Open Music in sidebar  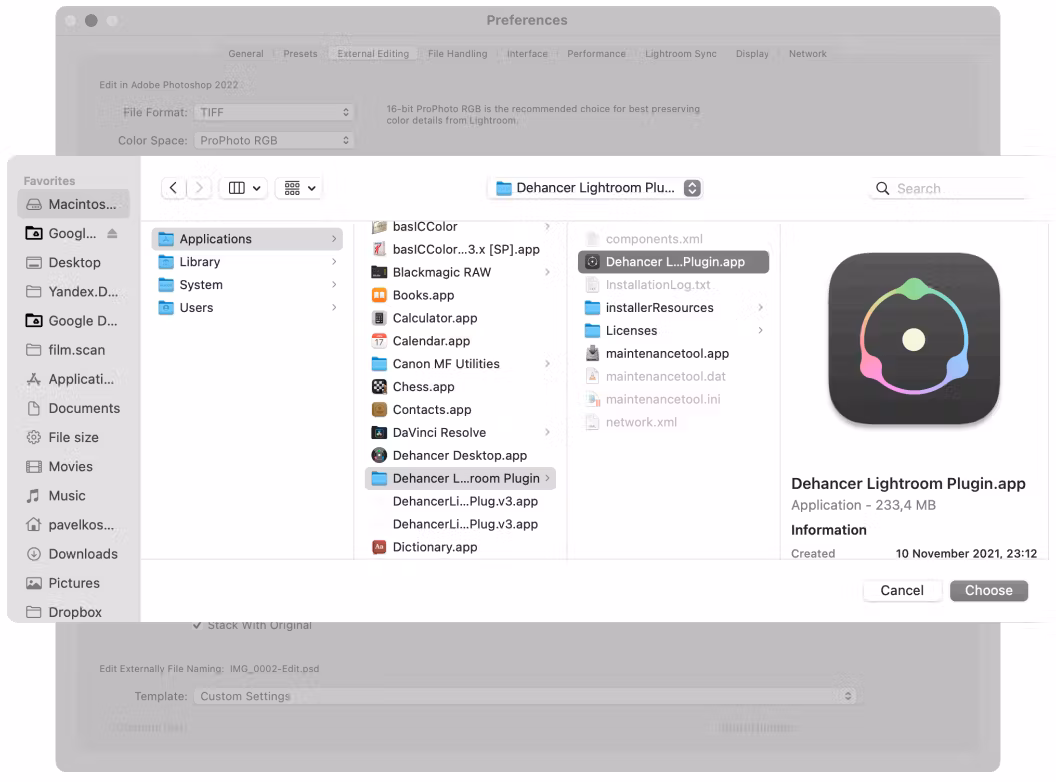(x=73, y=496)
